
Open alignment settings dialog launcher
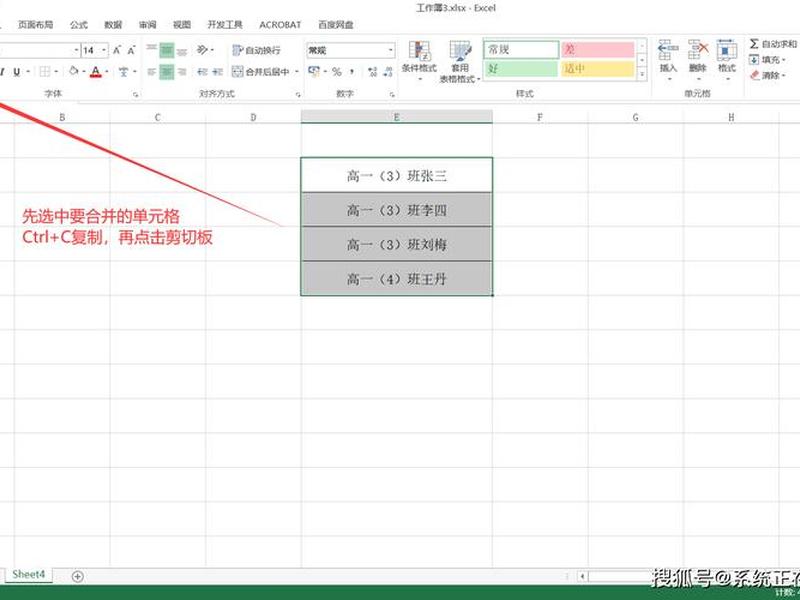pyautogui.click(x=298, y=94)
